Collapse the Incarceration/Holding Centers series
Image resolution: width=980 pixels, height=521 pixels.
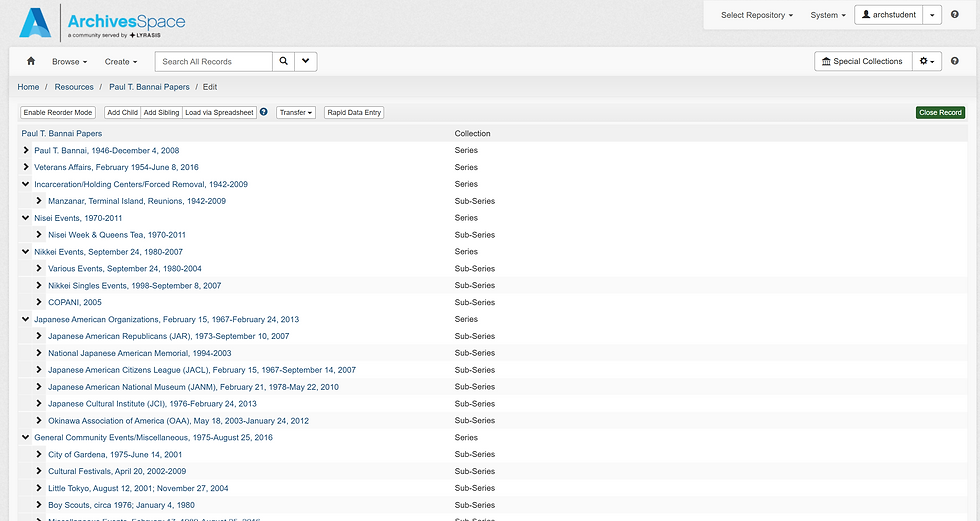click(x=26, y=184)
